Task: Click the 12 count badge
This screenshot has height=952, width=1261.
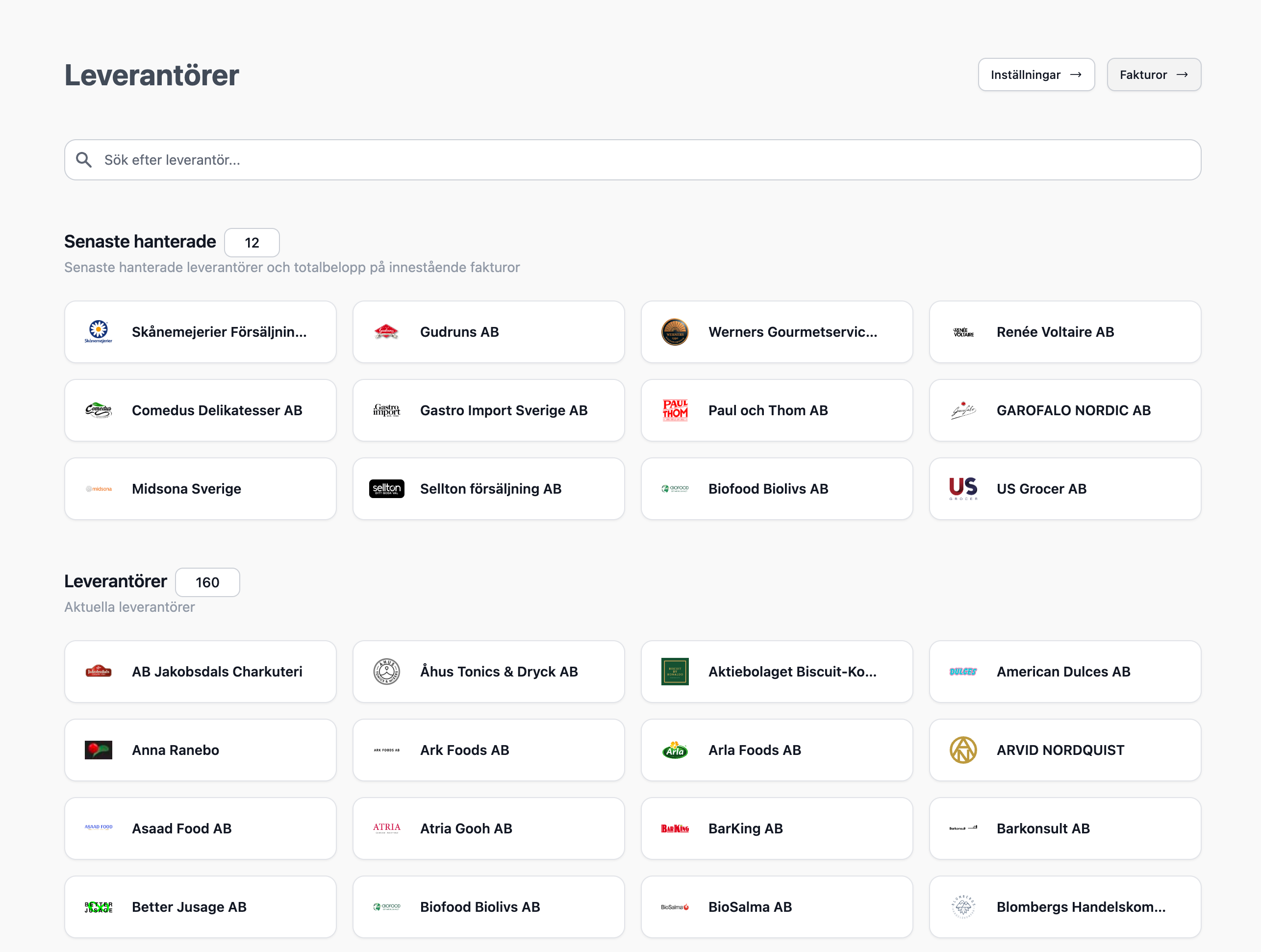Action: pos(252,243)
